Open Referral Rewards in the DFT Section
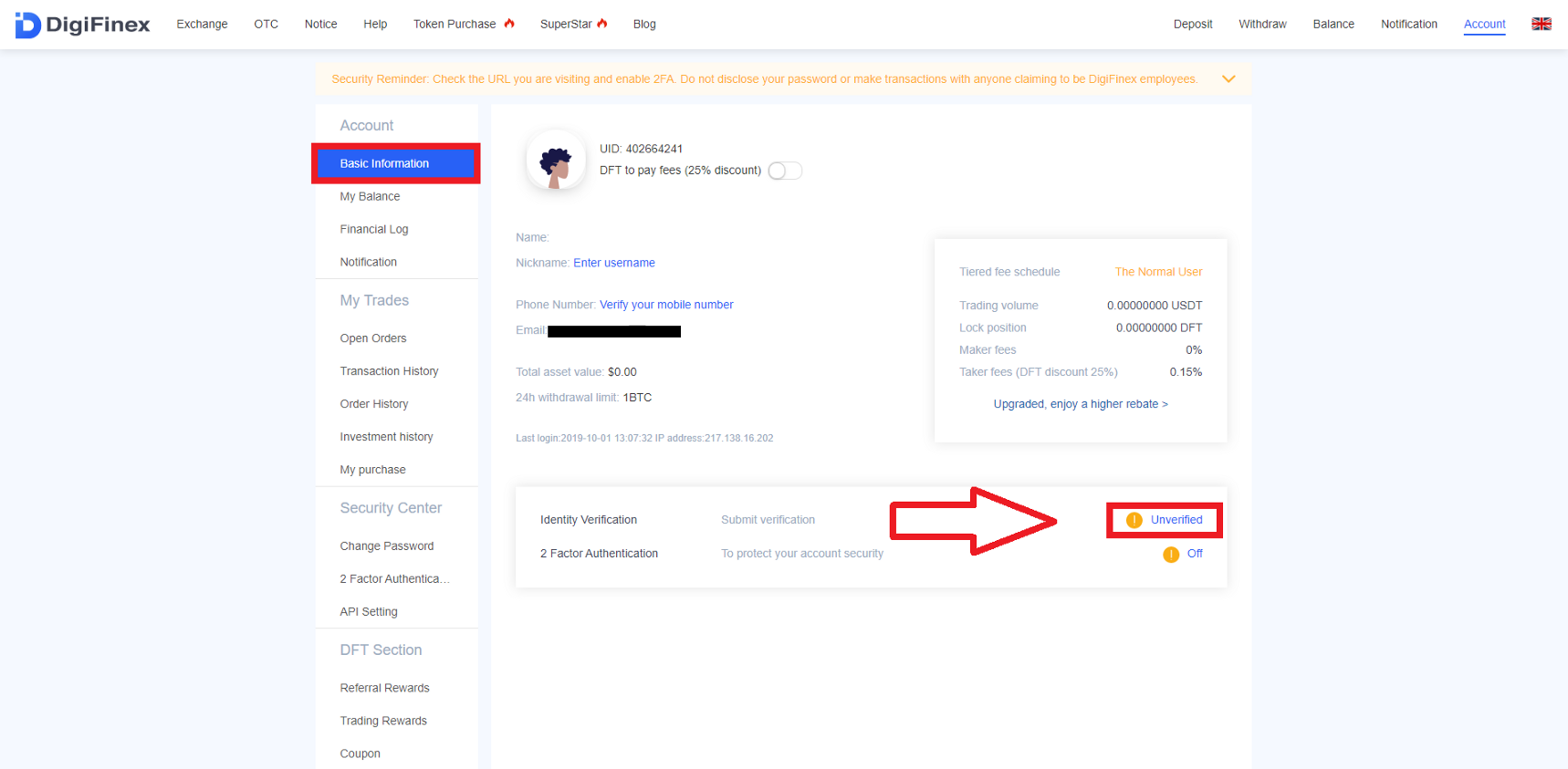Image resolution: width=1568 pixels, height=769 pixels. tap(384, 689)
